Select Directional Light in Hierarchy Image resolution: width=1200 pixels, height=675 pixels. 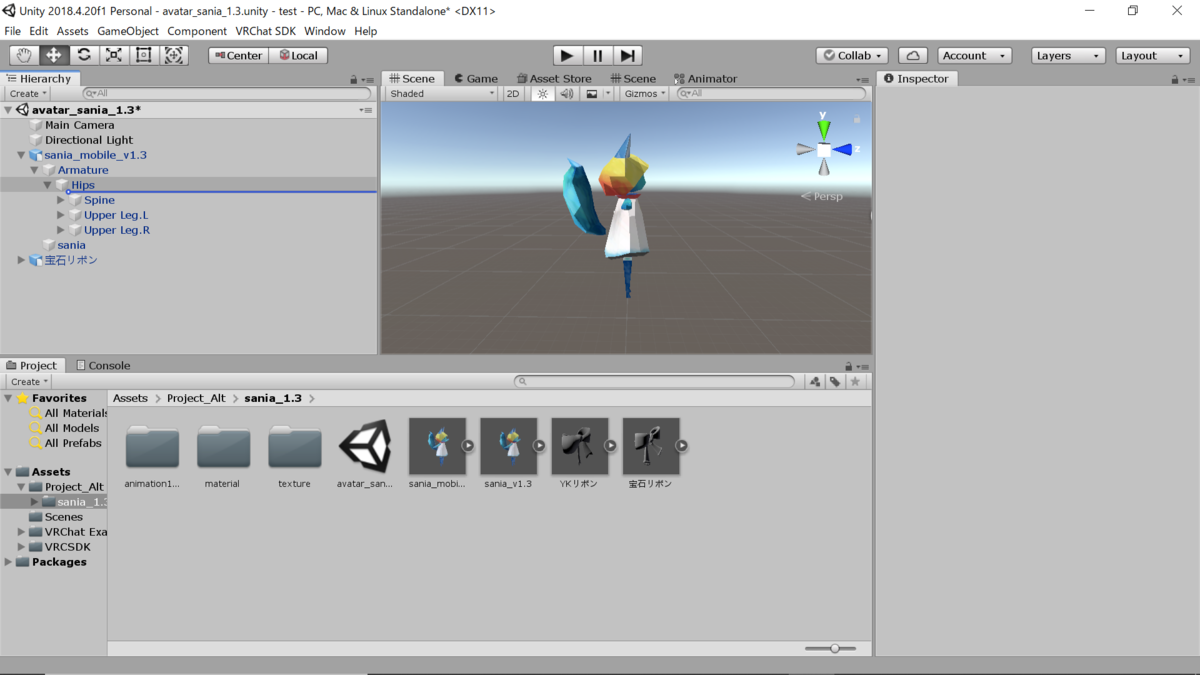88,140
